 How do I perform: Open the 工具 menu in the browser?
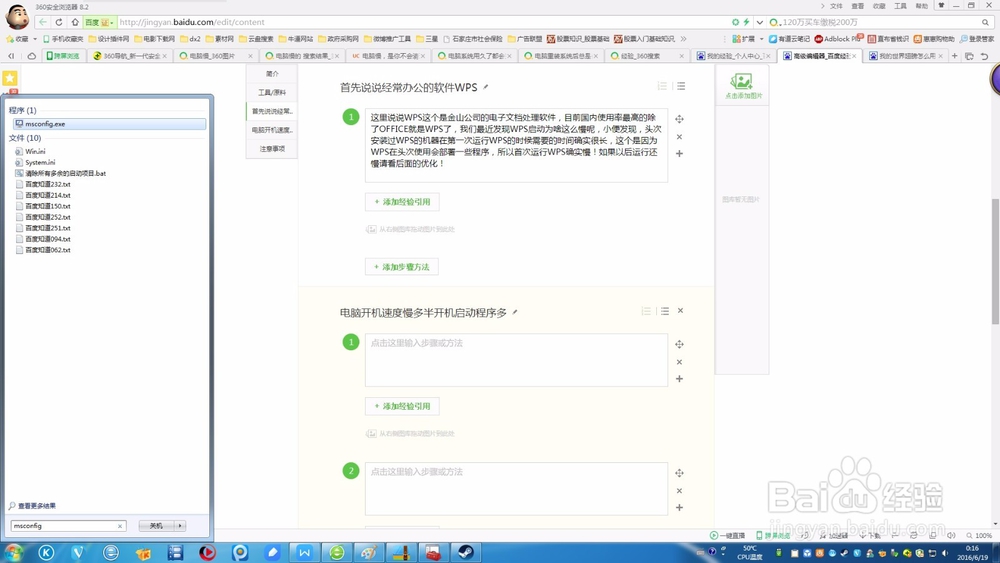[x=900, y=6]
